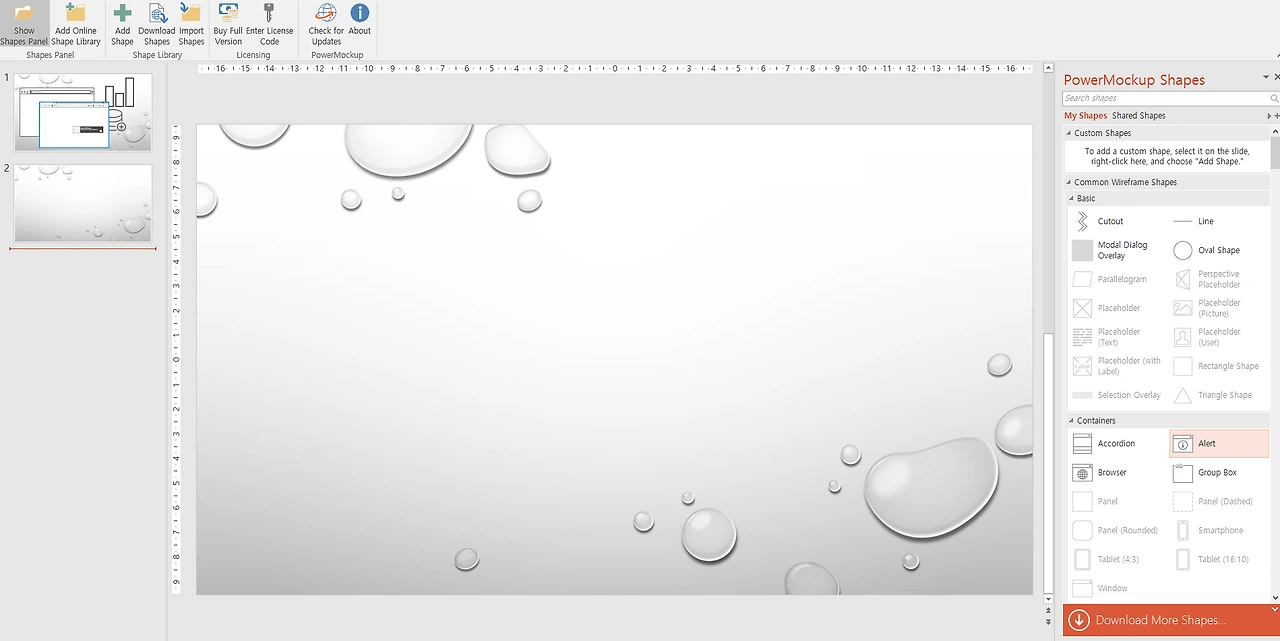Switch to the Shared Shapes tab
The width and height of the screenshot is (1280, 641).
[1139, 116]
